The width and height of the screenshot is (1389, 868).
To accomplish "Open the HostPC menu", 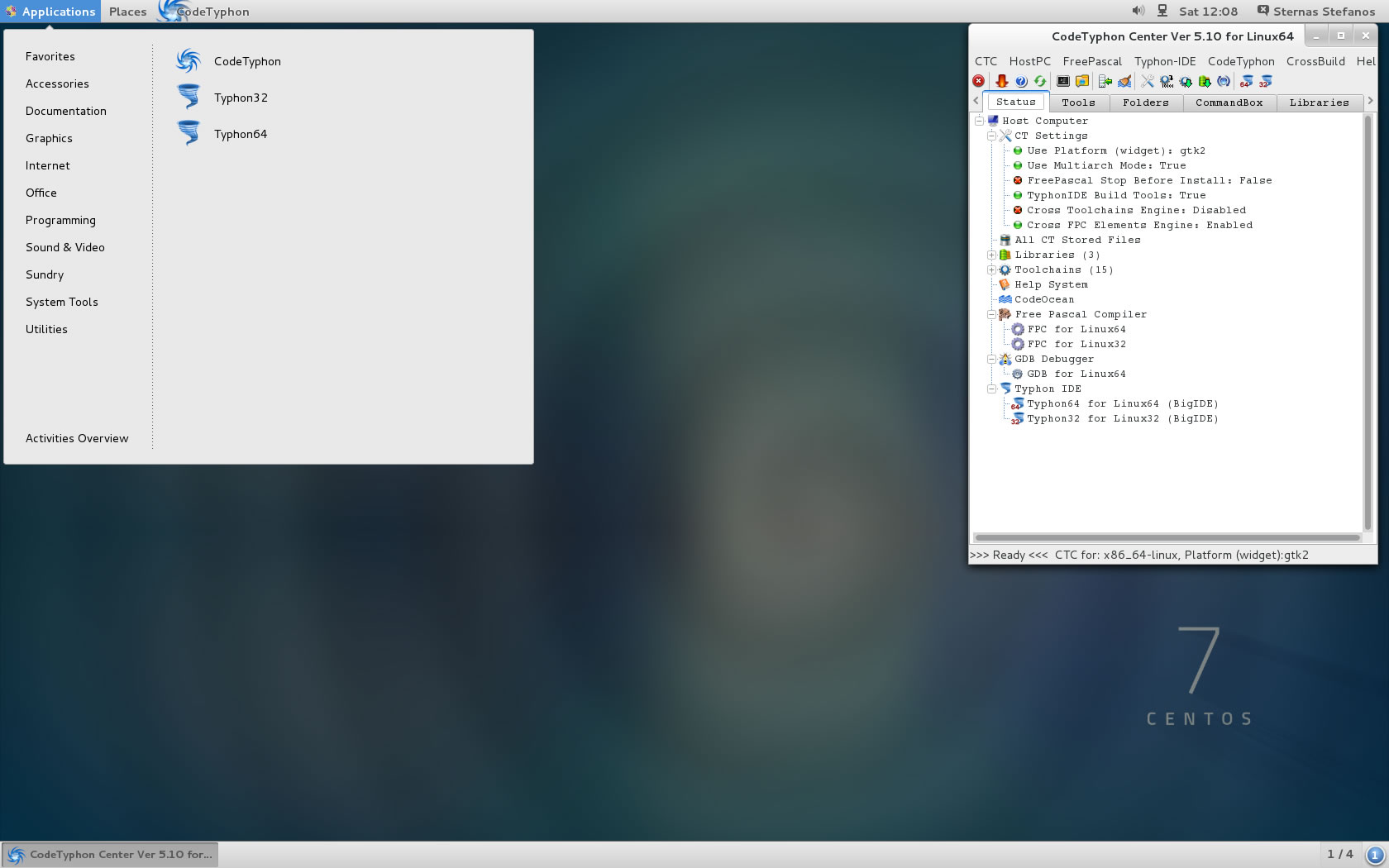I will point(1030,61).
